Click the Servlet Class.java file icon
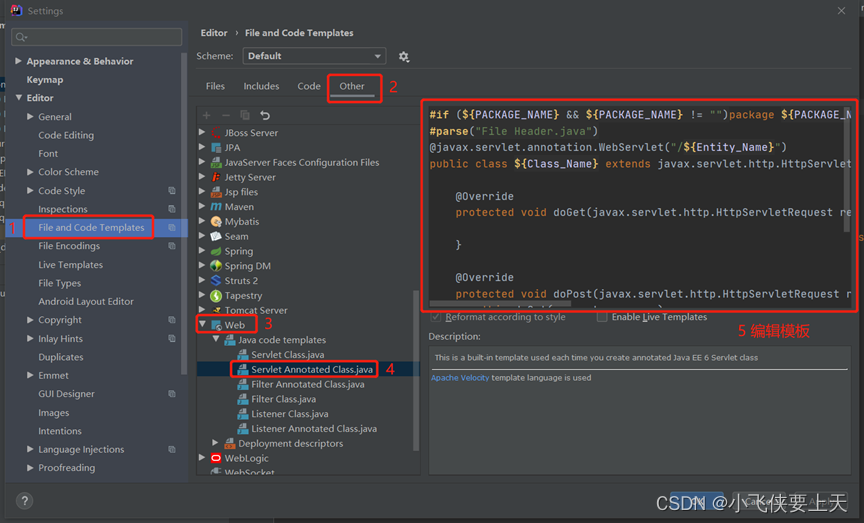 click(242, 354)
